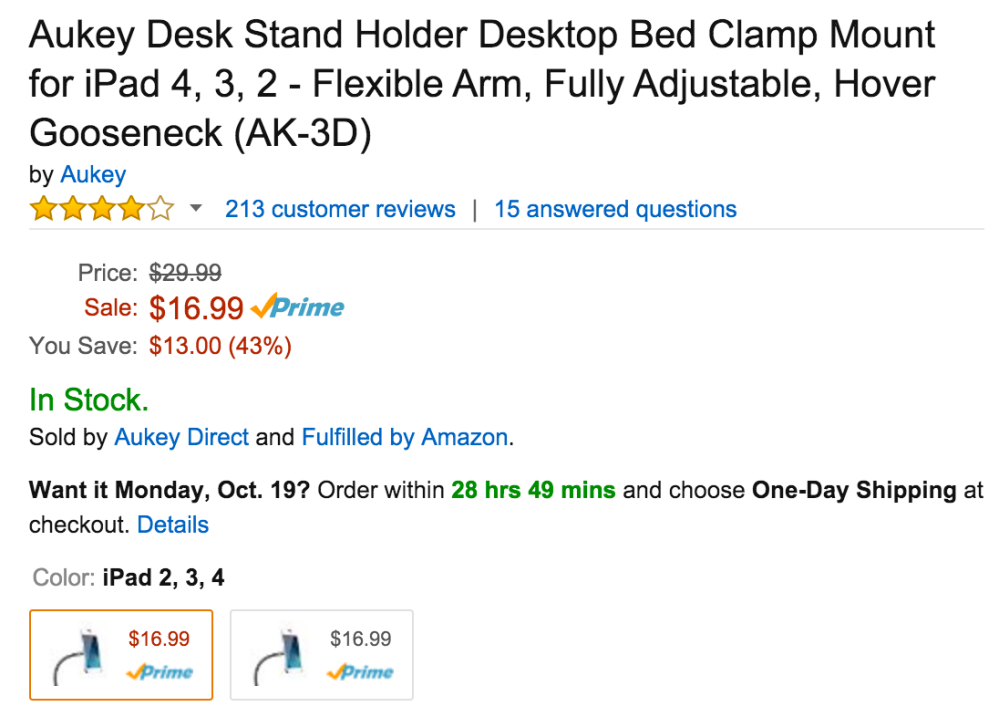Click the Prime logo beside sale price
The height and width of the screenshot is (717, 999).
(x=298, y=308)
